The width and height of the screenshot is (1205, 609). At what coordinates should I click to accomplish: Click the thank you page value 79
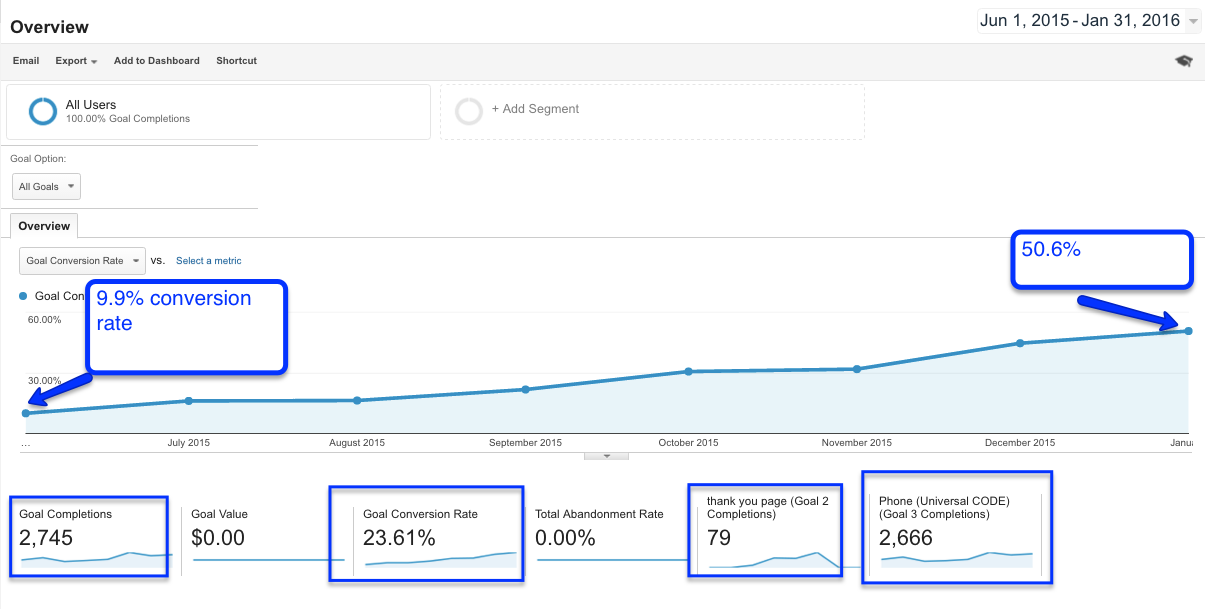[x=719, y=538]
